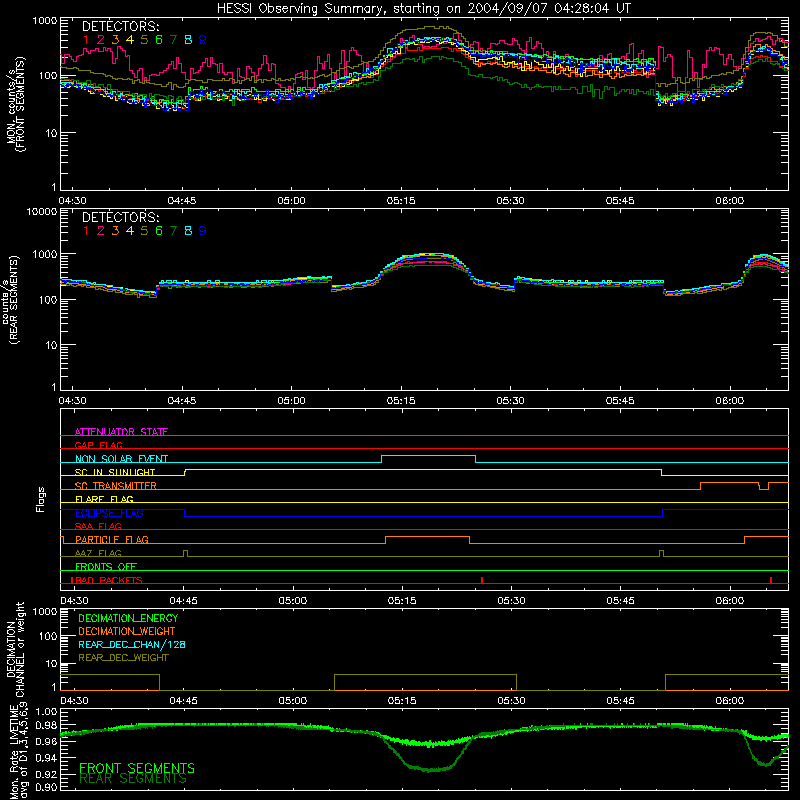Select the PARTICLE_FLAG label
The height and width of the screenshot is (800, 800).
click(112, 540)
